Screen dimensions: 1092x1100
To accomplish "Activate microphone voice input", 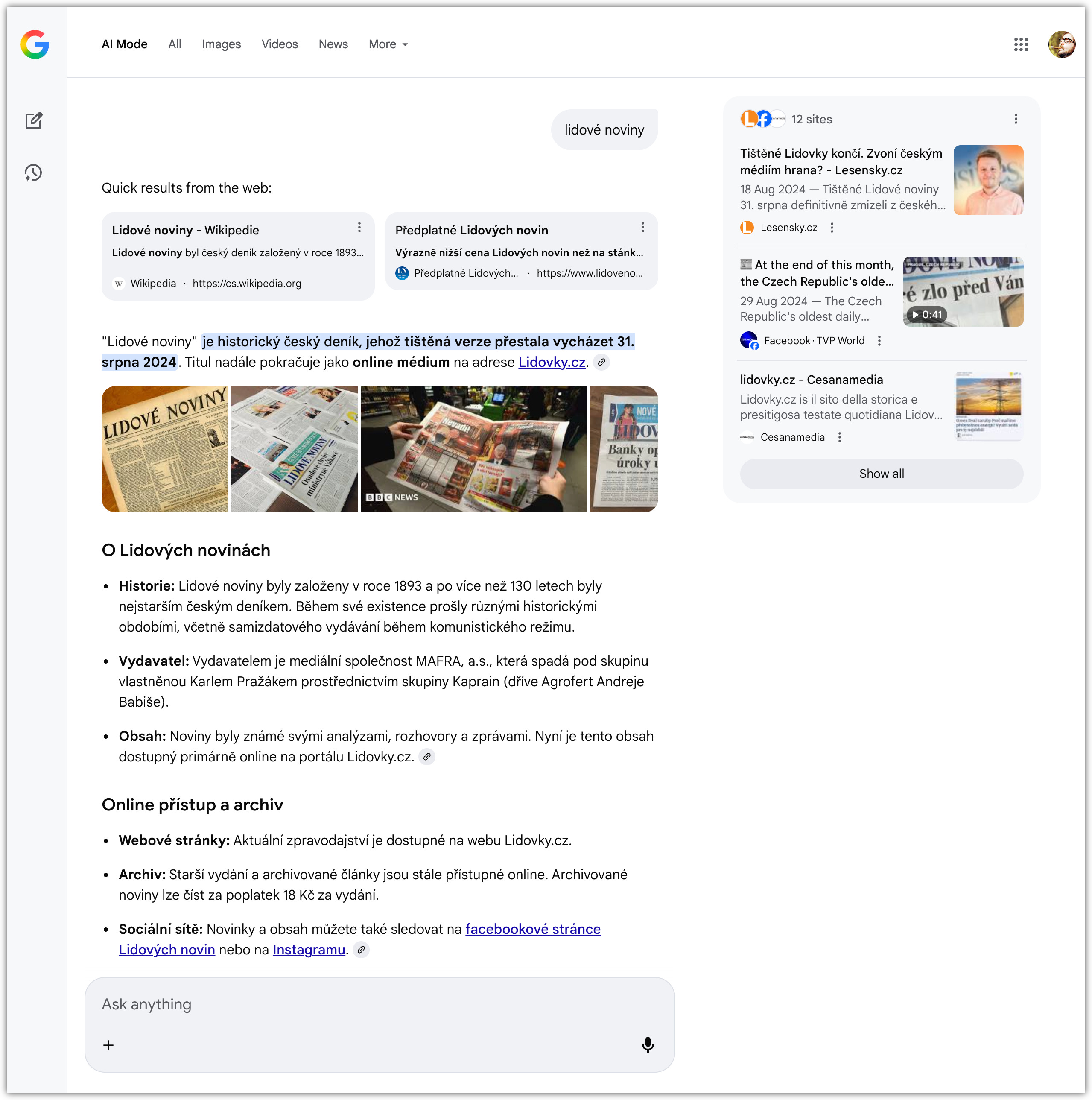I will pos(647,1045).
